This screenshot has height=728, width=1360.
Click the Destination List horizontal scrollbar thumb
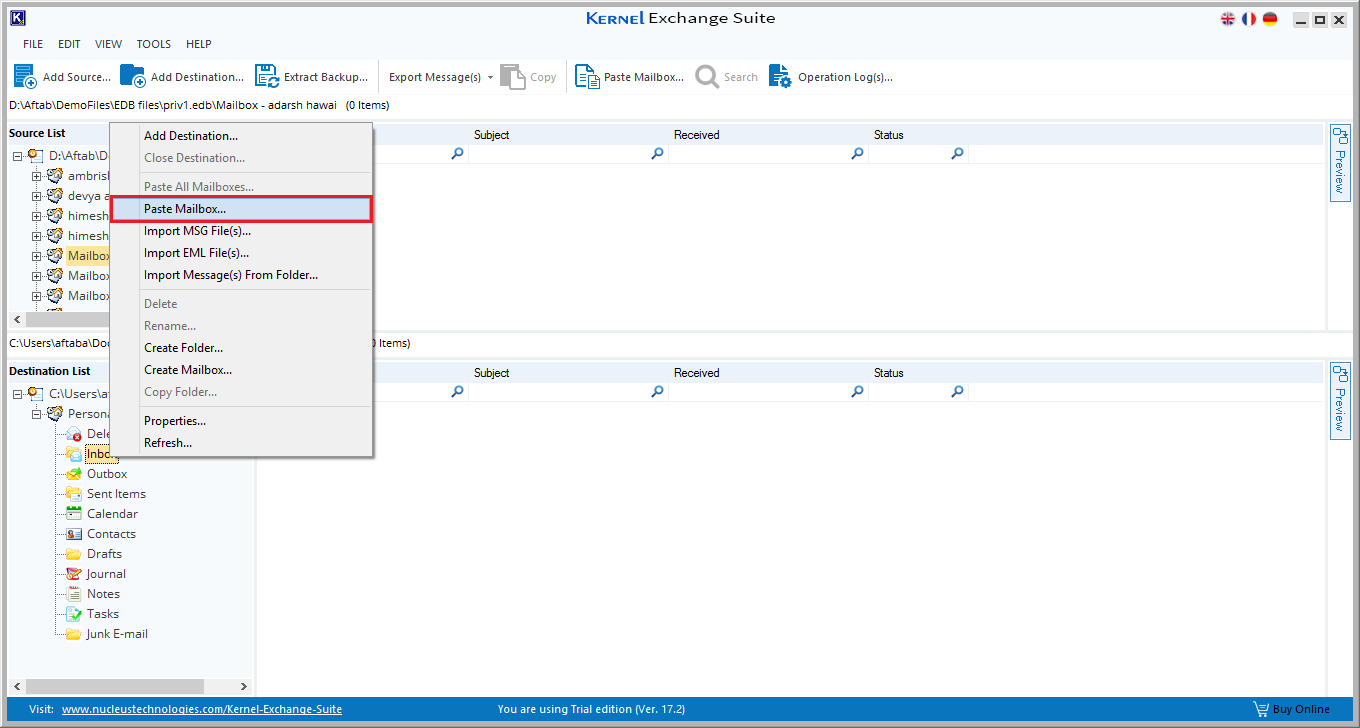pos(115,687)
